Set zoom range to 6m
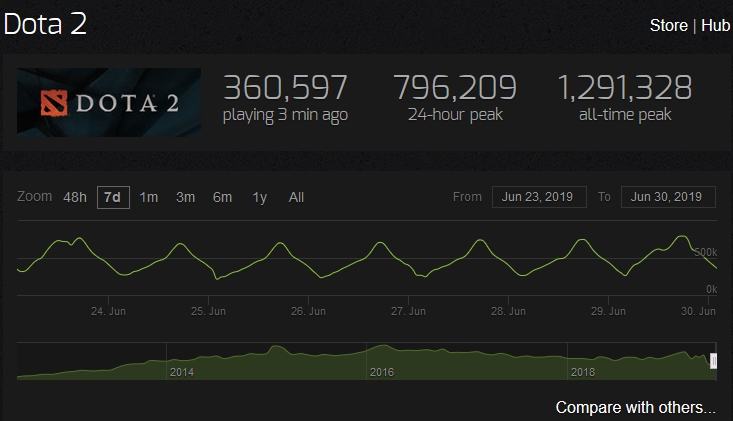 223,197
